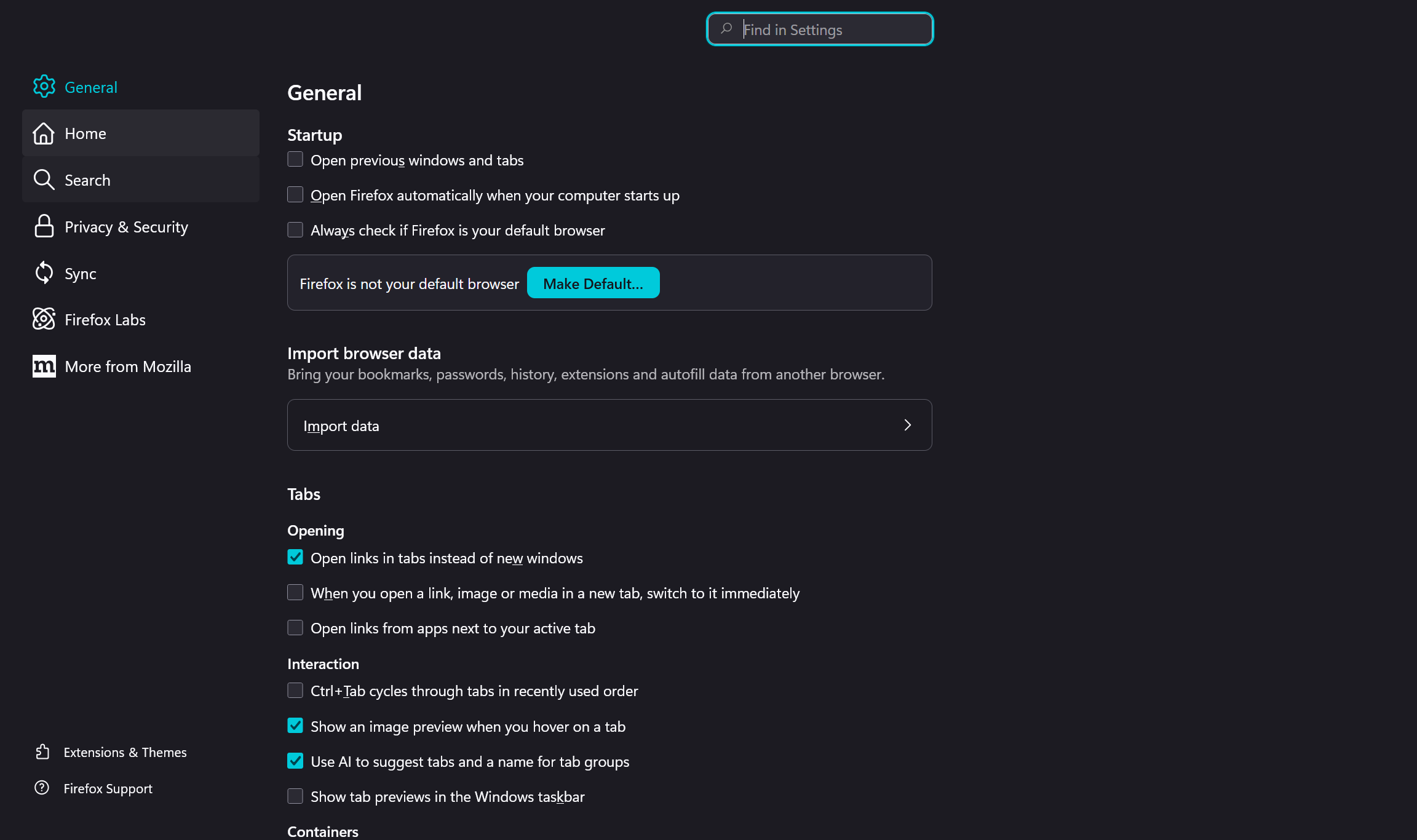Click the General gear icon
The height and width of the screenshot is (840, 1417).
coord(44,87)
